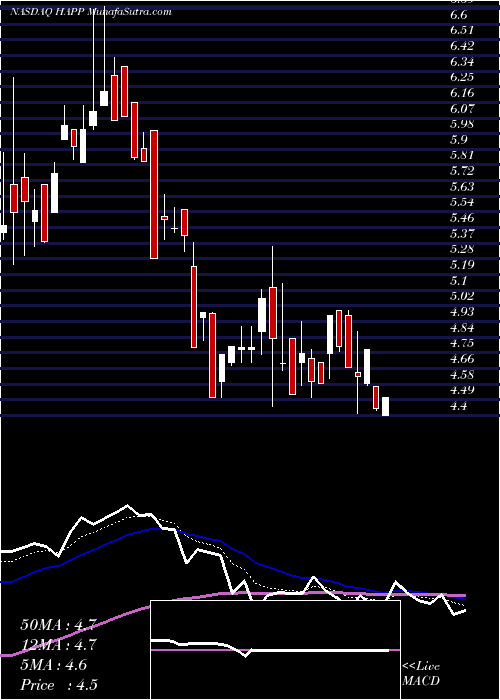Select the 5.63 price level label
This screenshot has height=700, width=500.
pos(462,187)
